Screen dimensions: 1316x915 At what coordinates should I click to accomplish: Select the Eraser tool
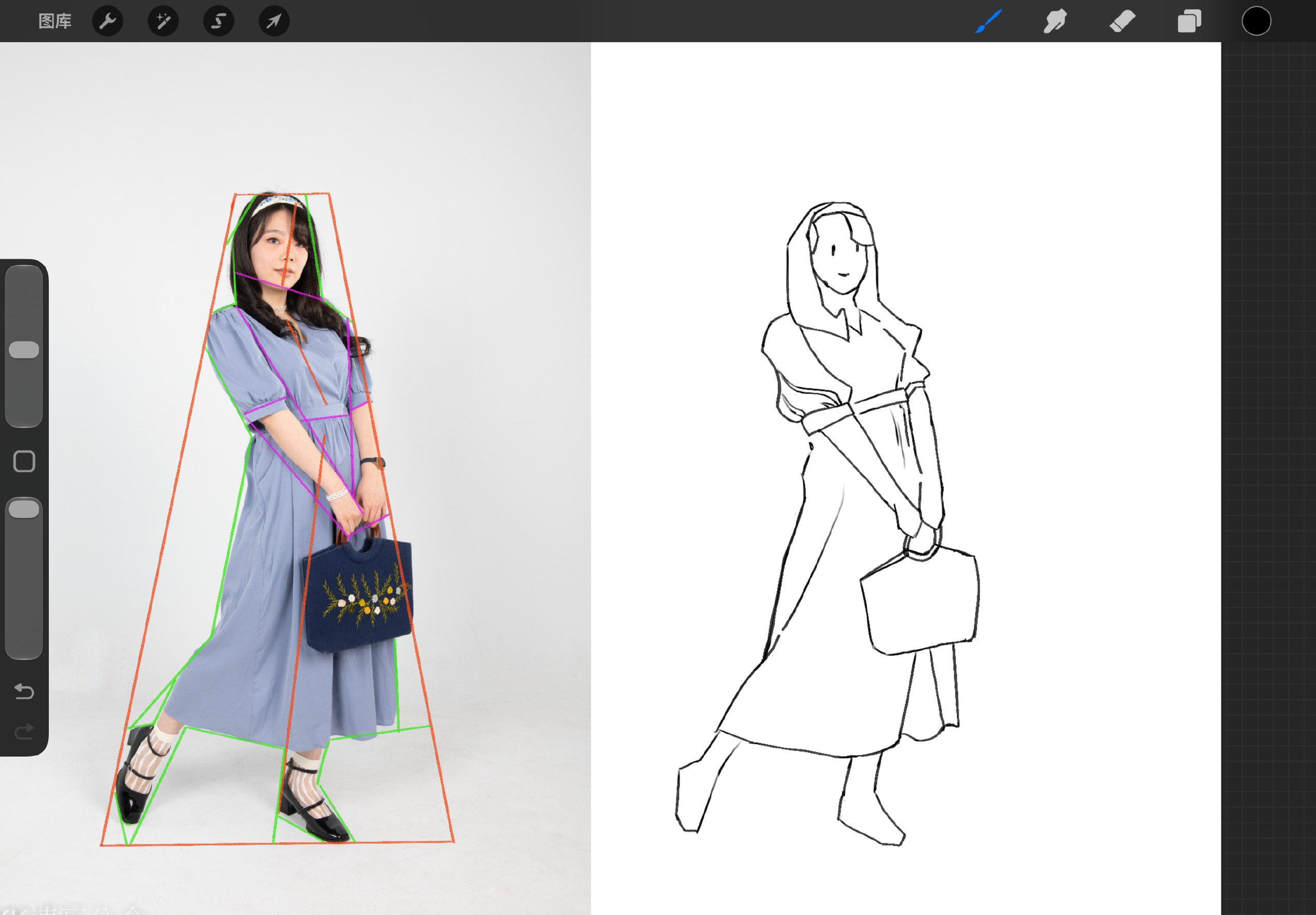pyautogui.click(x=1122, y=21)
